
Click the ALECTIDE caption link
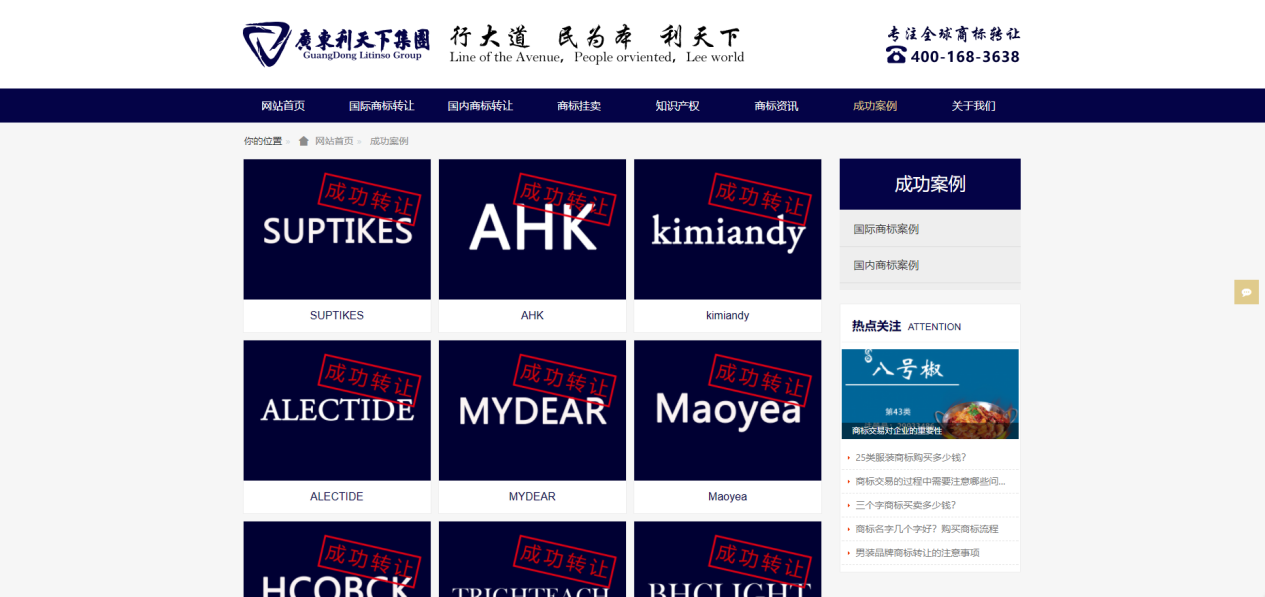[x=337, y=496]
